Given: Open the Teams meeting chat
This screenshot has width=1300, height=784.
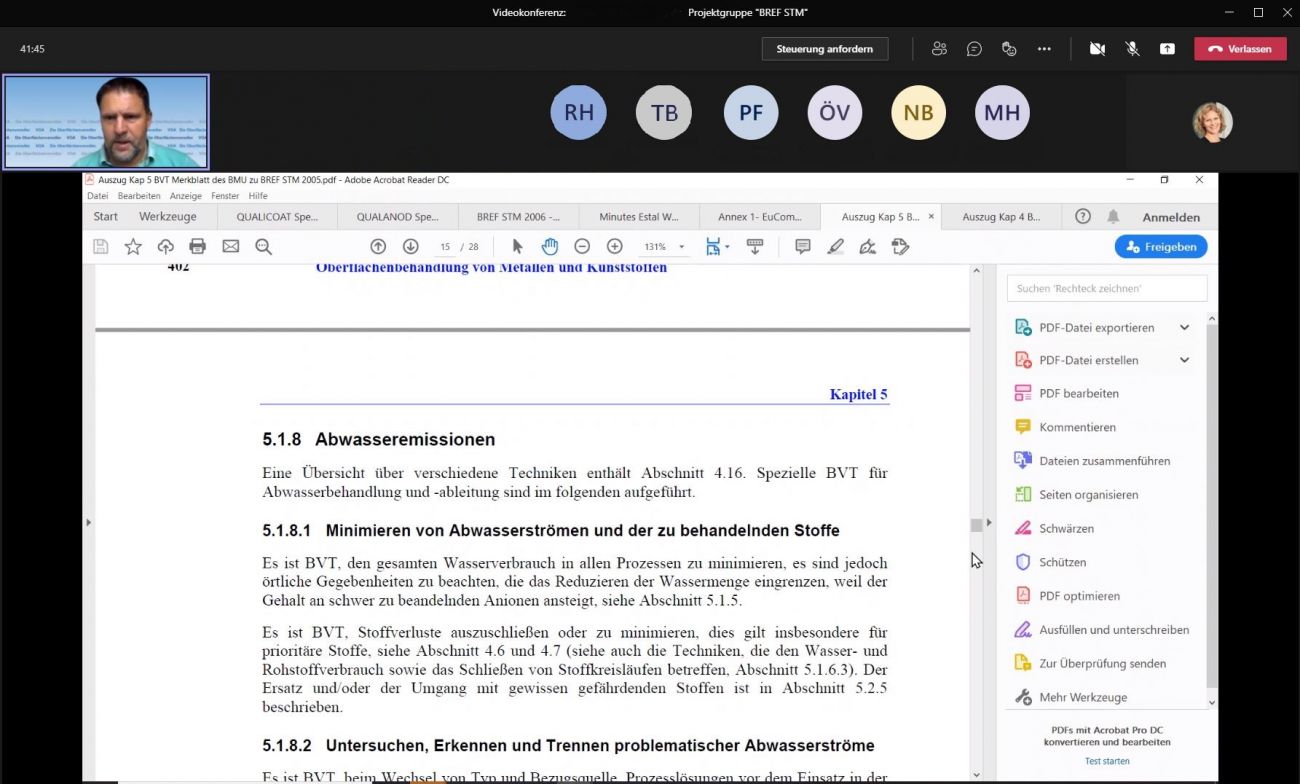Looking at the screenshot, I should pyautogui.click(x=974, y=48).
